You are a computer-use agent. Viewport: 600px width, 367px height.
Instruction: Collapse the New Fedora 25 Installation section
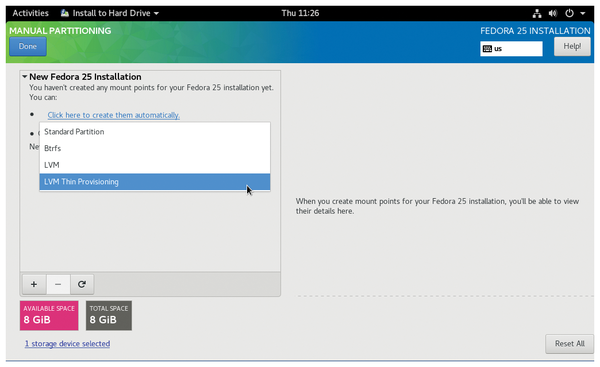coord(25,77)
